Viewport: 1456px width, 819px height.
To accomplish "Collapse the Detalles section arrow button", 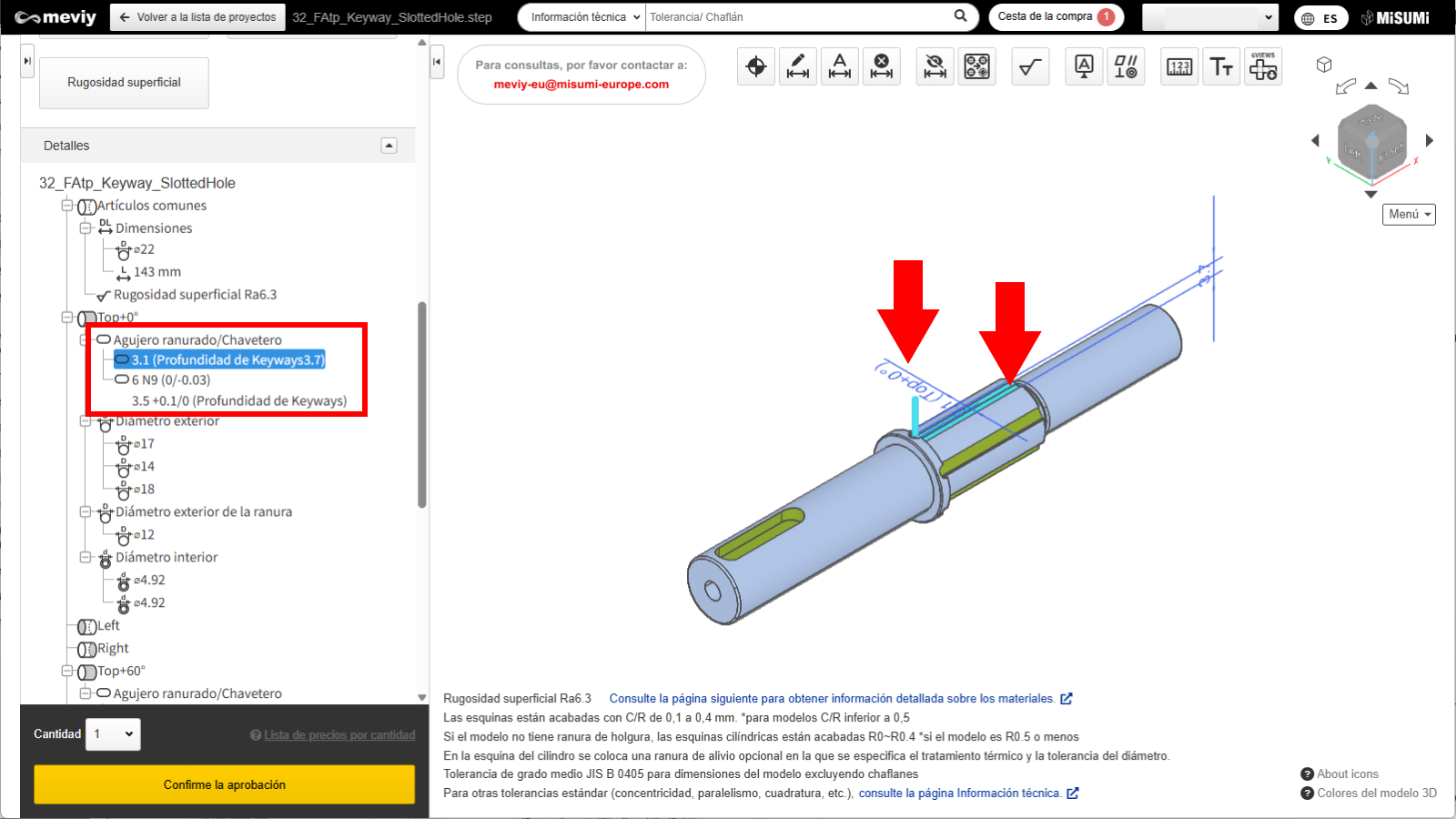I will [x=389, y=146].
